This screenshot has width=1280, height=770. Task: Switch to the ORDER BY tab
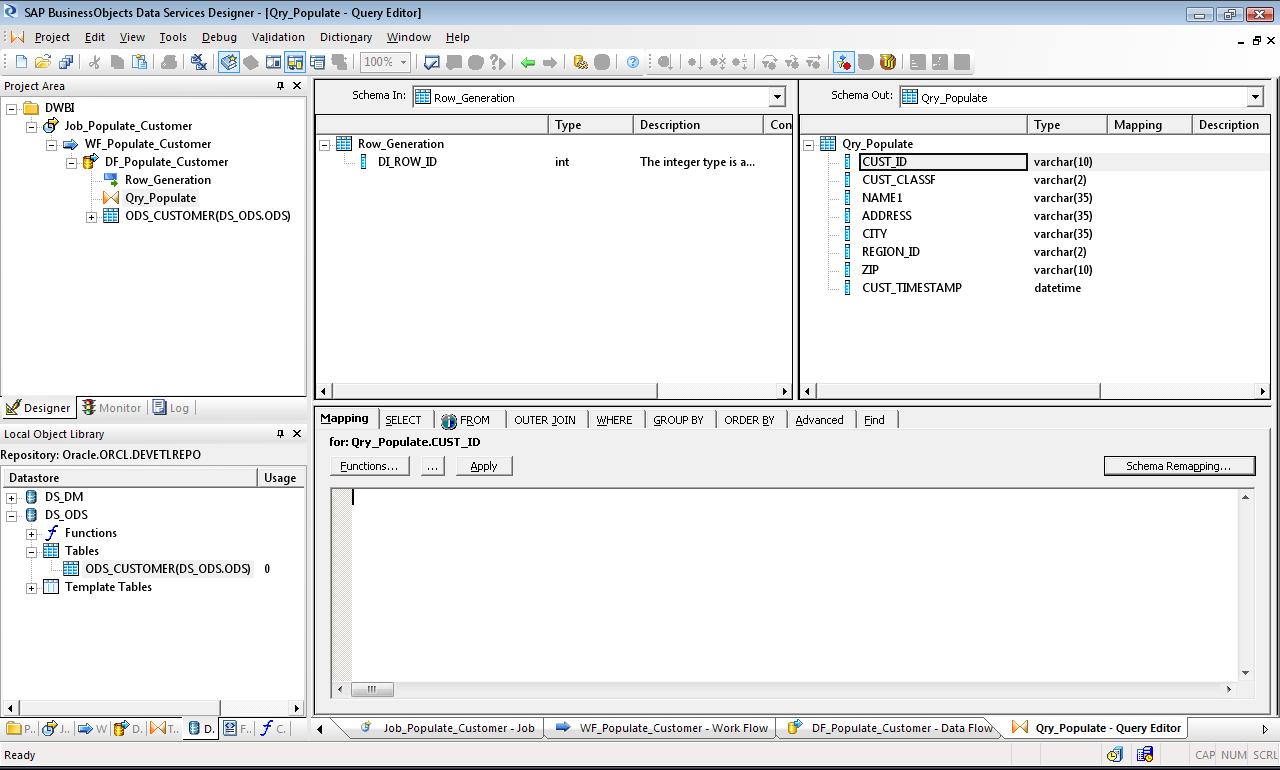[x=749, y=420]
